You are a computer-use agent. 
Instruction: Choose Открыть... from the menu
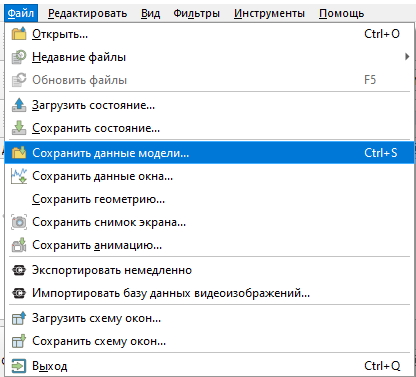[x=209, y=34]
